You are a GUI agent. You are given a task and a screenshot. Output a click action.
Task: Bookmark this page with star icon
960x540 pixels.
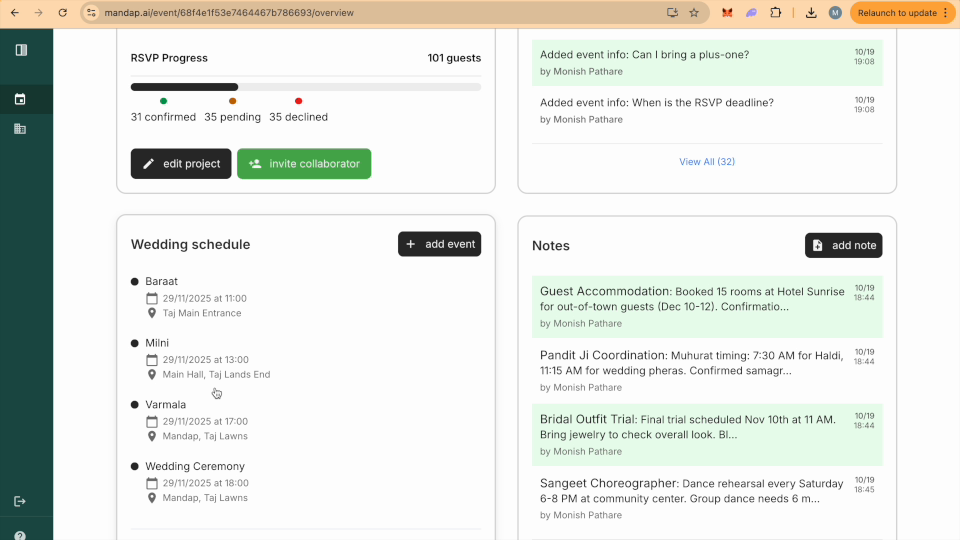694,13
